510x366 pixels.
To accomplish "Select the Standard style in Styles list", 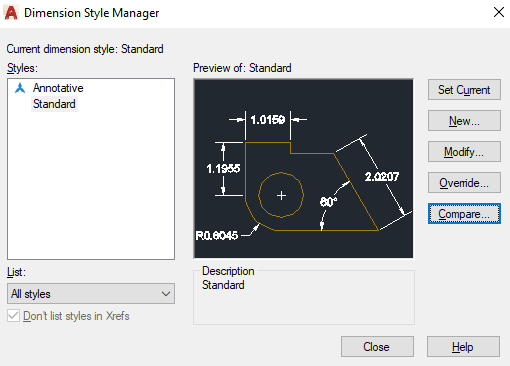I will tap(54, 104).
